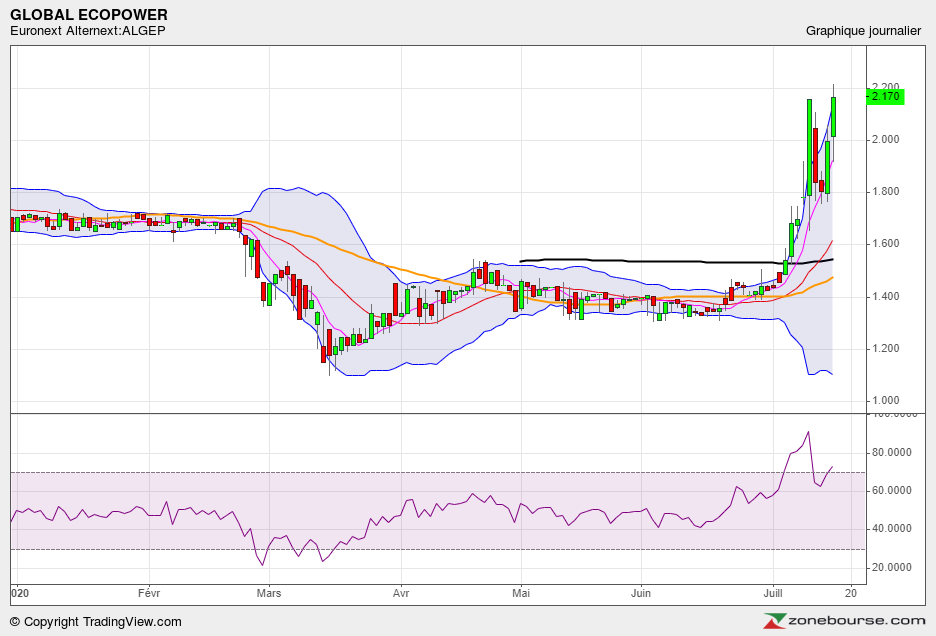Click the 1.000 price axis label
This screenshot has height=636, width=936.
click(885, 400)
